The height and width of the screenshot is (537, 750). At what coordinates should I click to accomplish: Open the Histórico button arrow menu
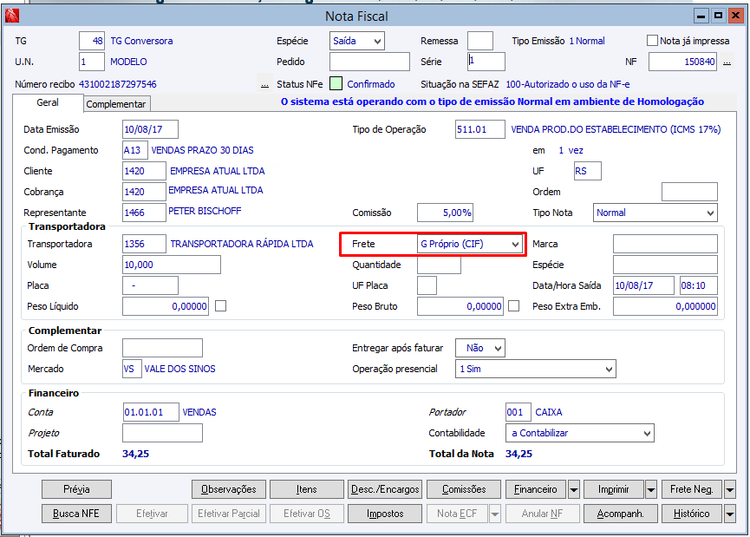729,514
